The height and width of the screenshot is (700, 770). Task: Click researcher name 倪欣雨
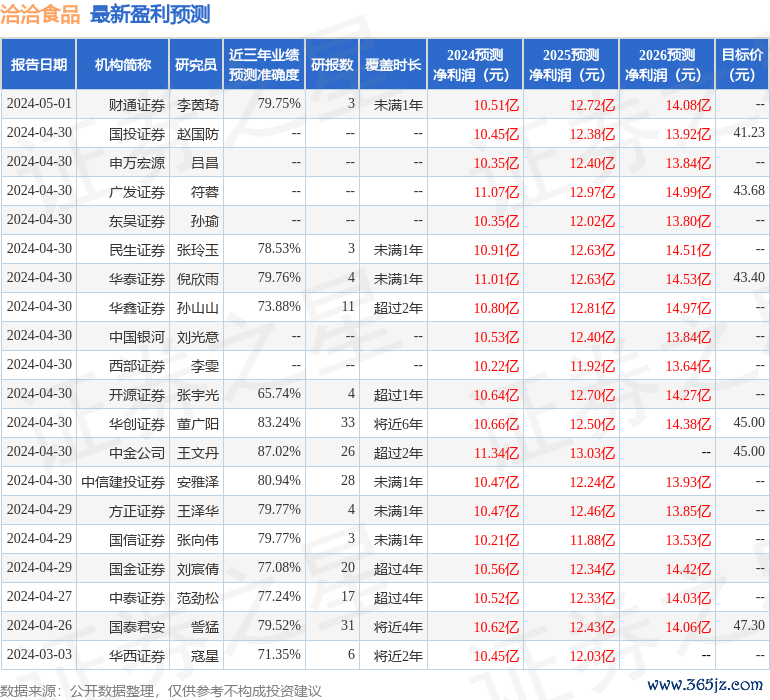(197, 279)
